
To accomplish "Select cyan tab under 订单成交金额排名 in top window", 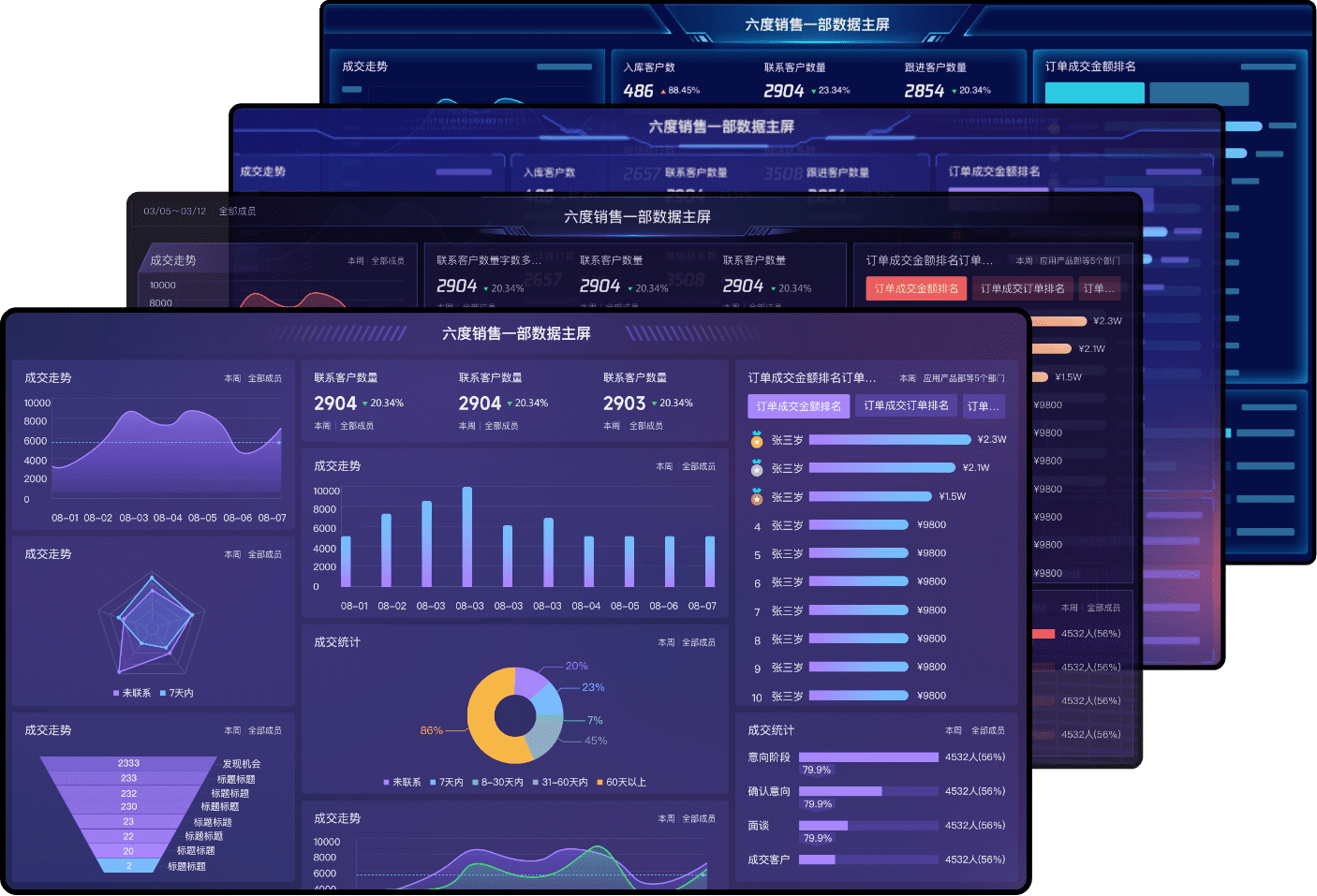I will (1094, 93).
